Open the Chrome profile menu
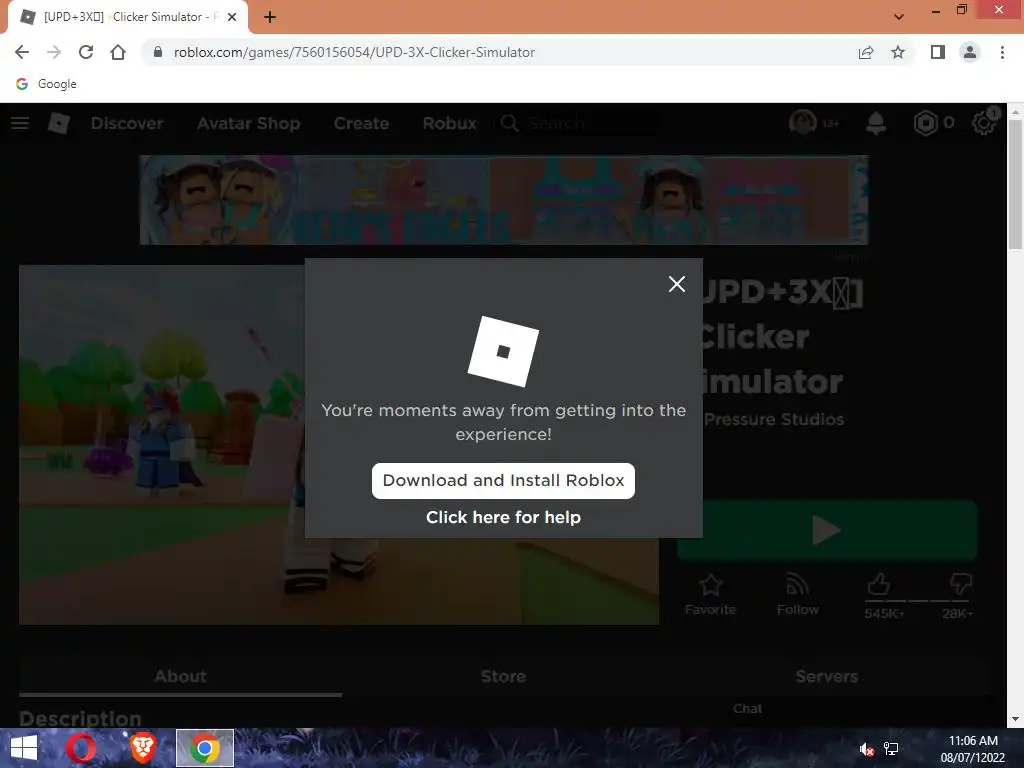Screen dimensions: 1024x768 click(970, 52)
